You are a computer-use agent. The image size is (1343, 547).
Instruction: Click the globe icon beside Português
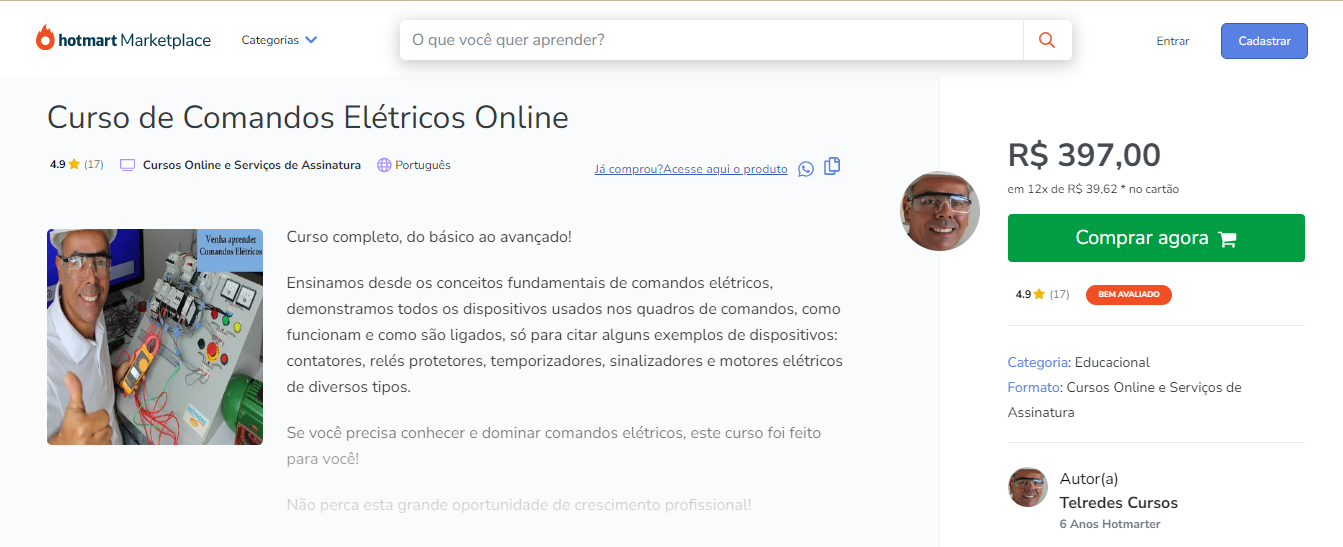(384, 165)
